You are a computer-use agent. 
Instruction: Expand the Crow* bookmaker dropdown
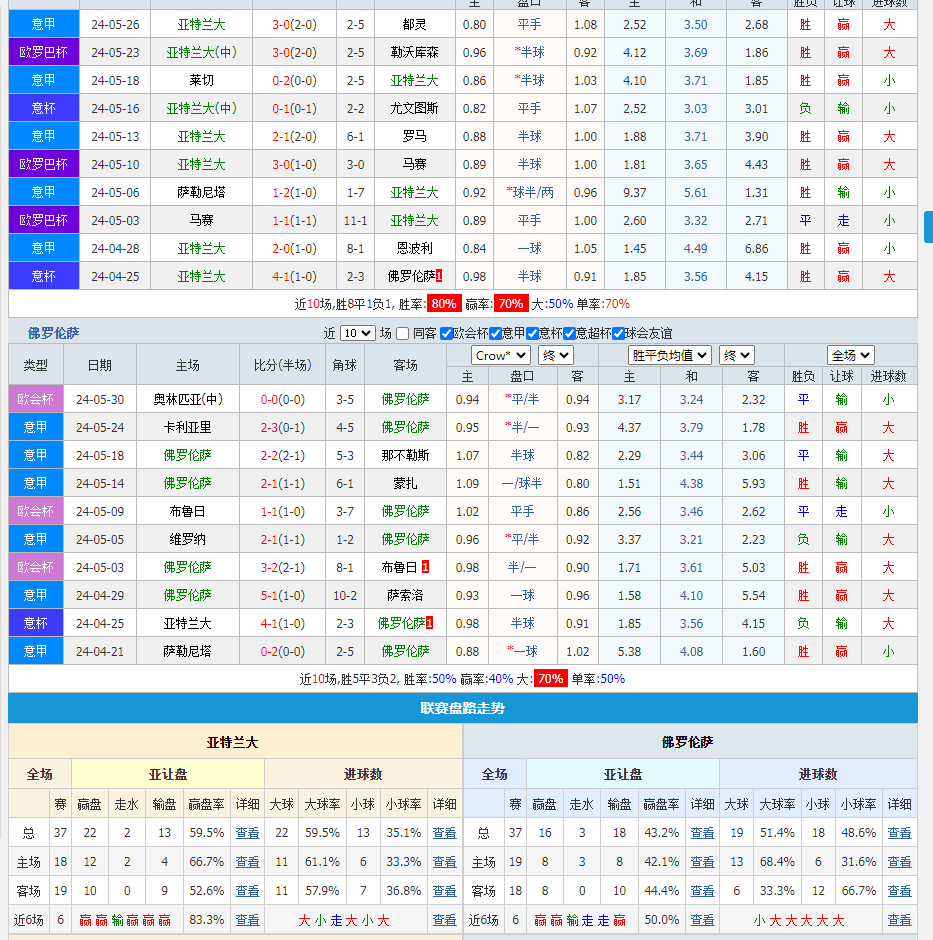500,355
